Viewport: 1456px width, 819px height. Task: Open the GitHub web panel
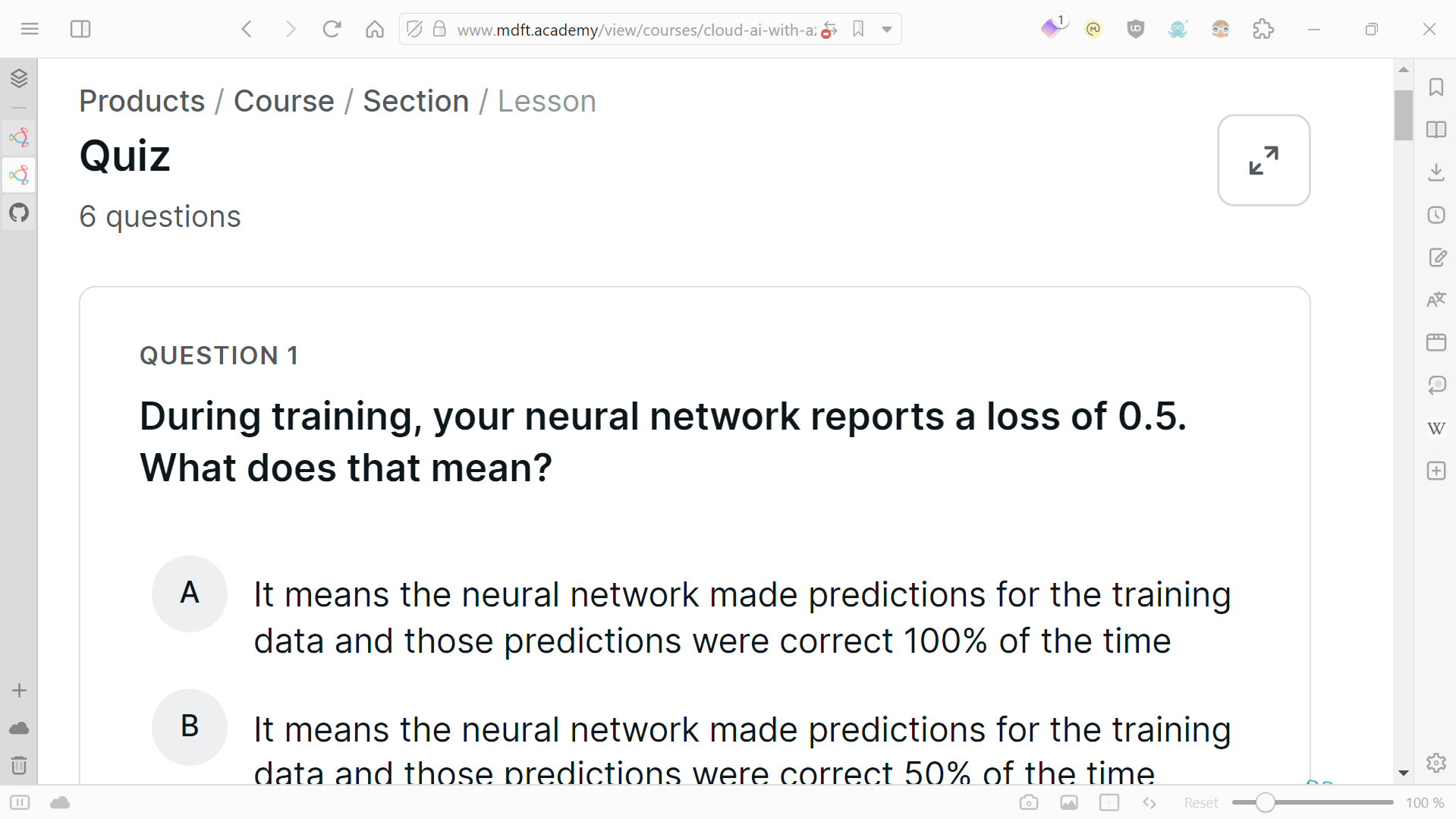pos(19,213)
